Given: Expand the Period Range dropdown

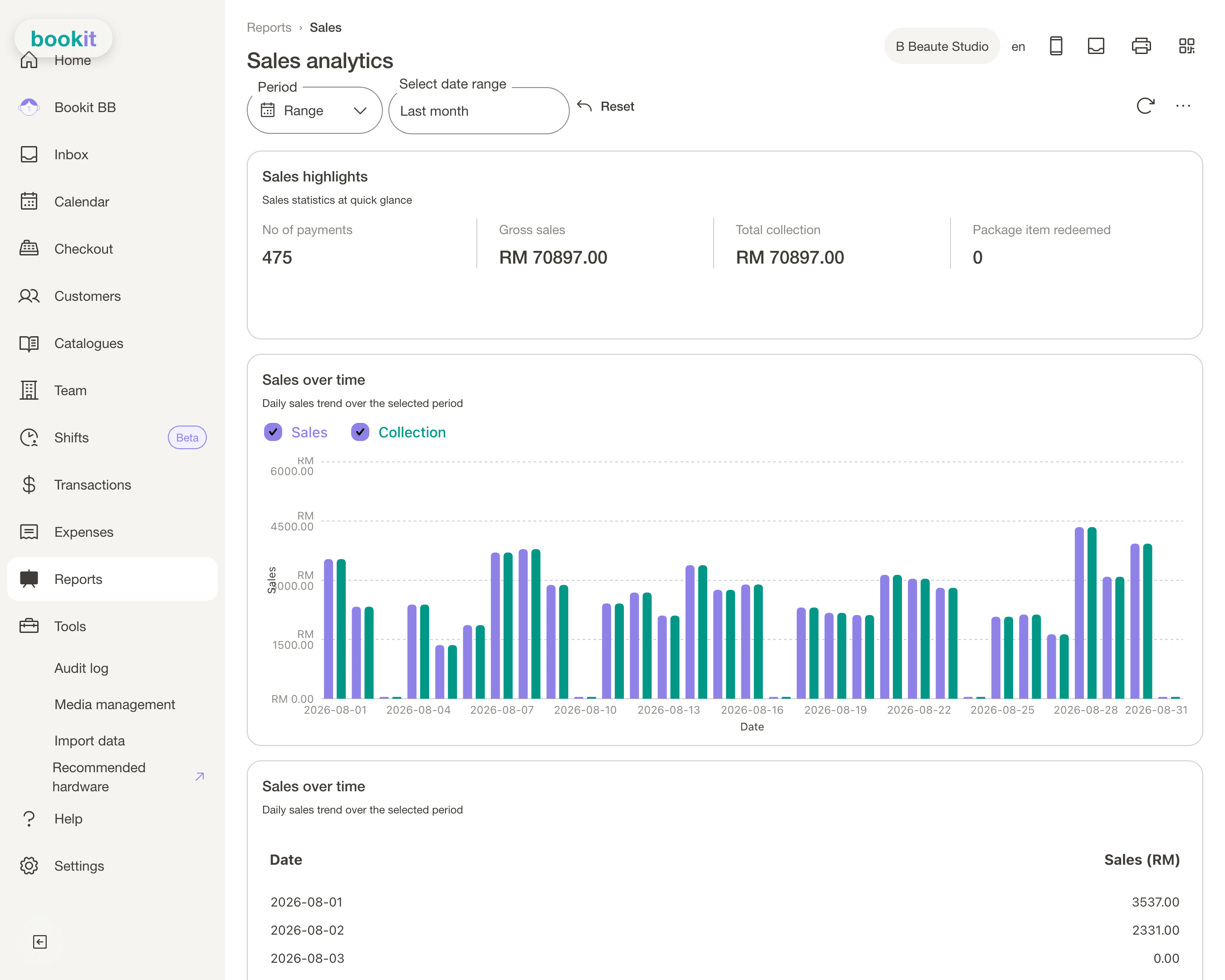Looking at the screenshot, I should coord(315,110).
